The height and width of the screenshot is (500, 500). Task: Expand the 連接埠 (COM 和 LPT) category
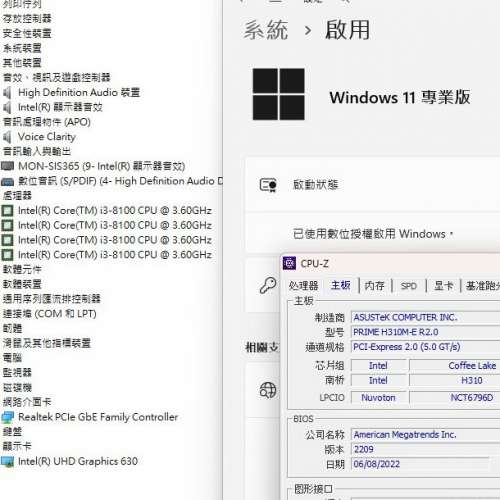pos(50,314)
